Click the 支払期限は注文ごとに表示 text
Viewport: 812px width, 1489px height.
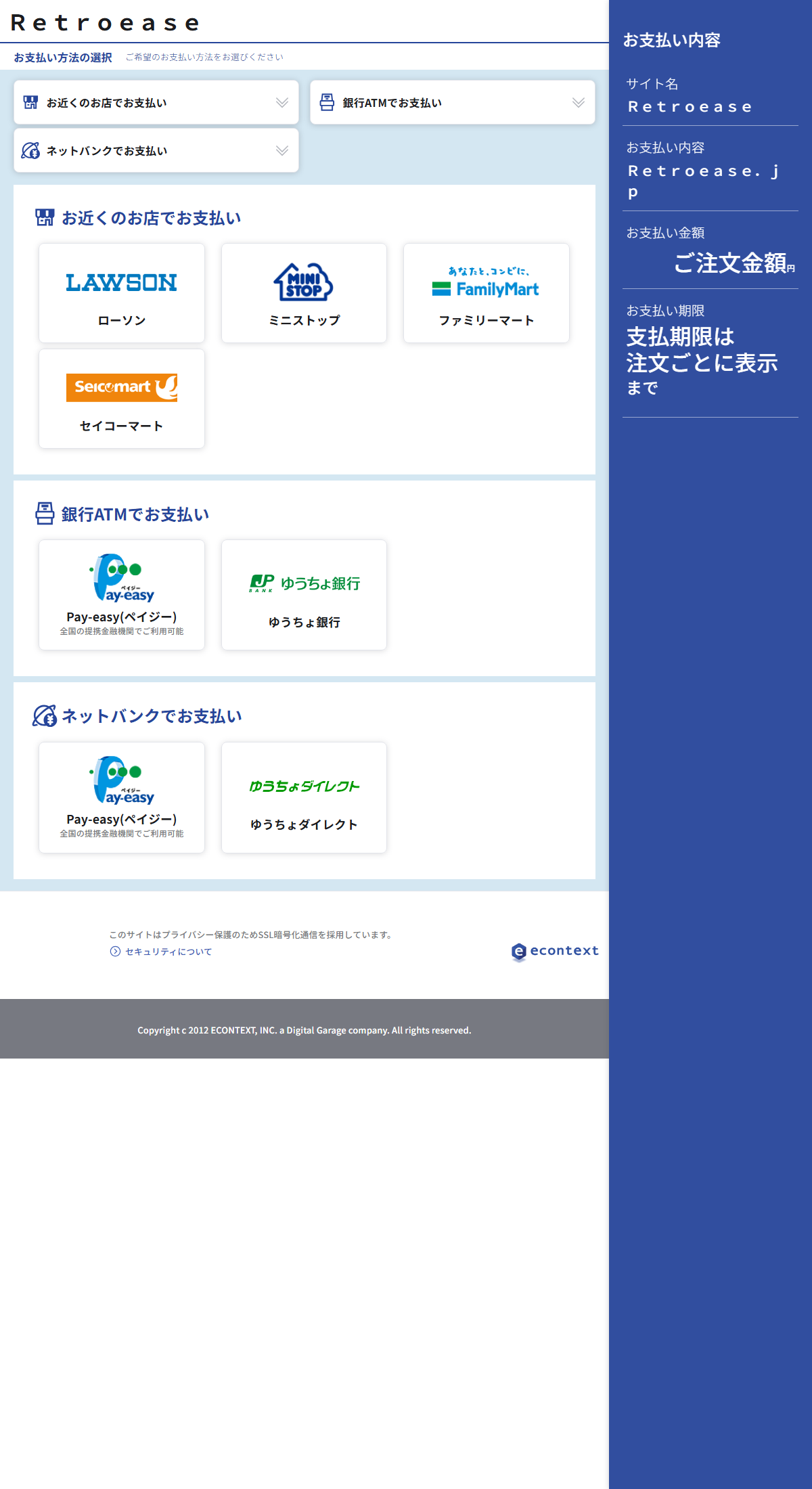click(x=702, y=350)
